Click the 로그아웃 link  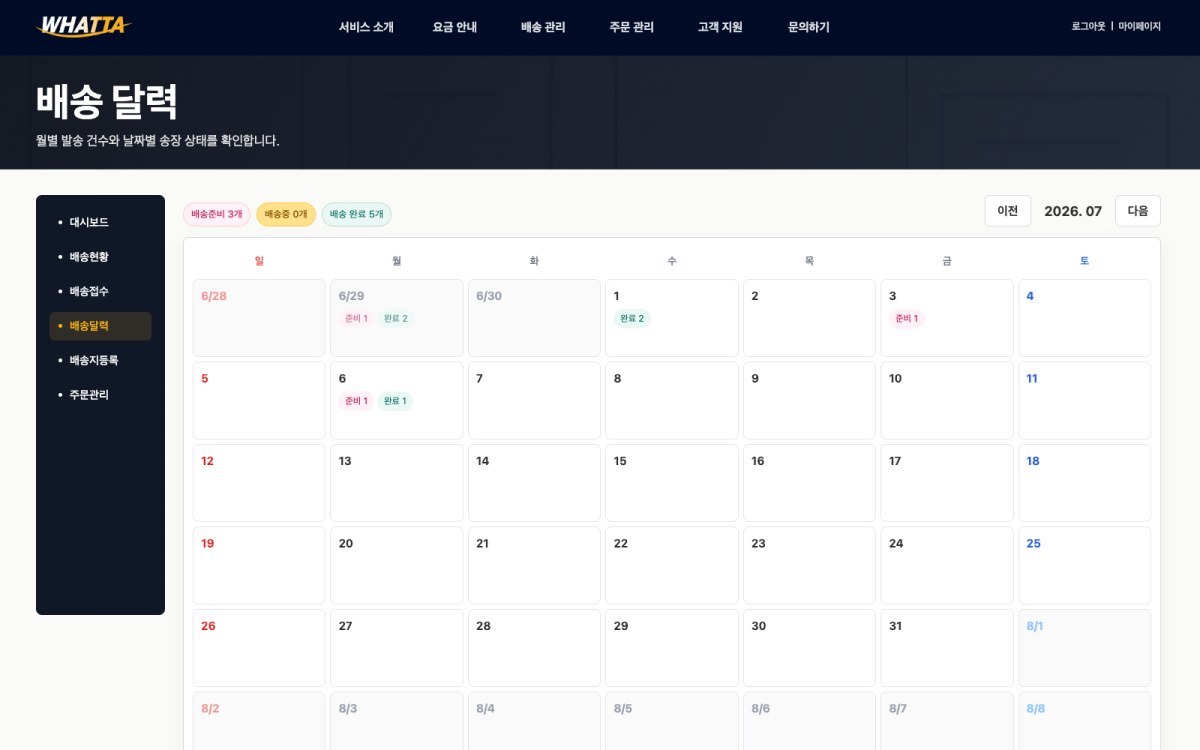coord(1089,27)
